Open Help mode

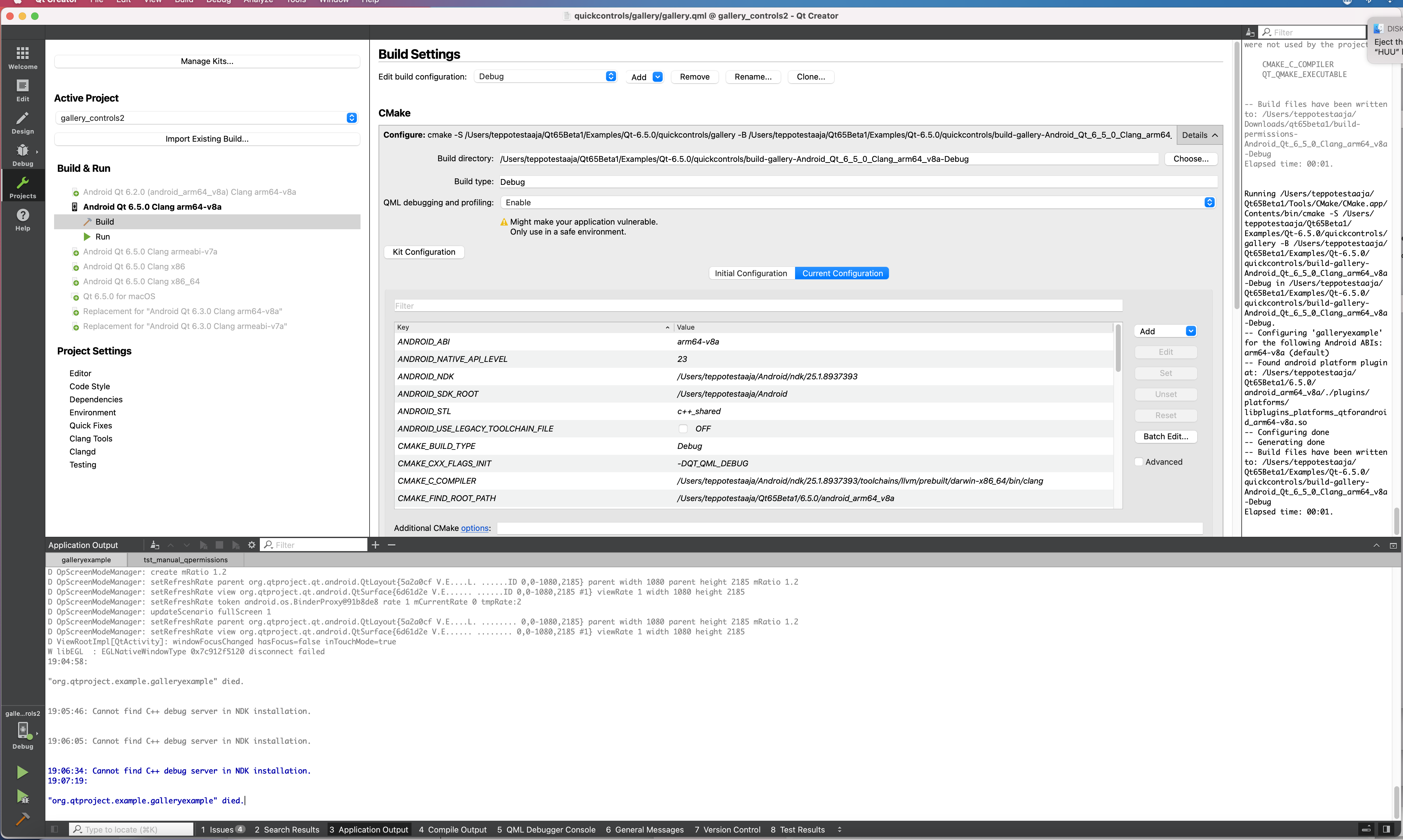click(23, 220)
